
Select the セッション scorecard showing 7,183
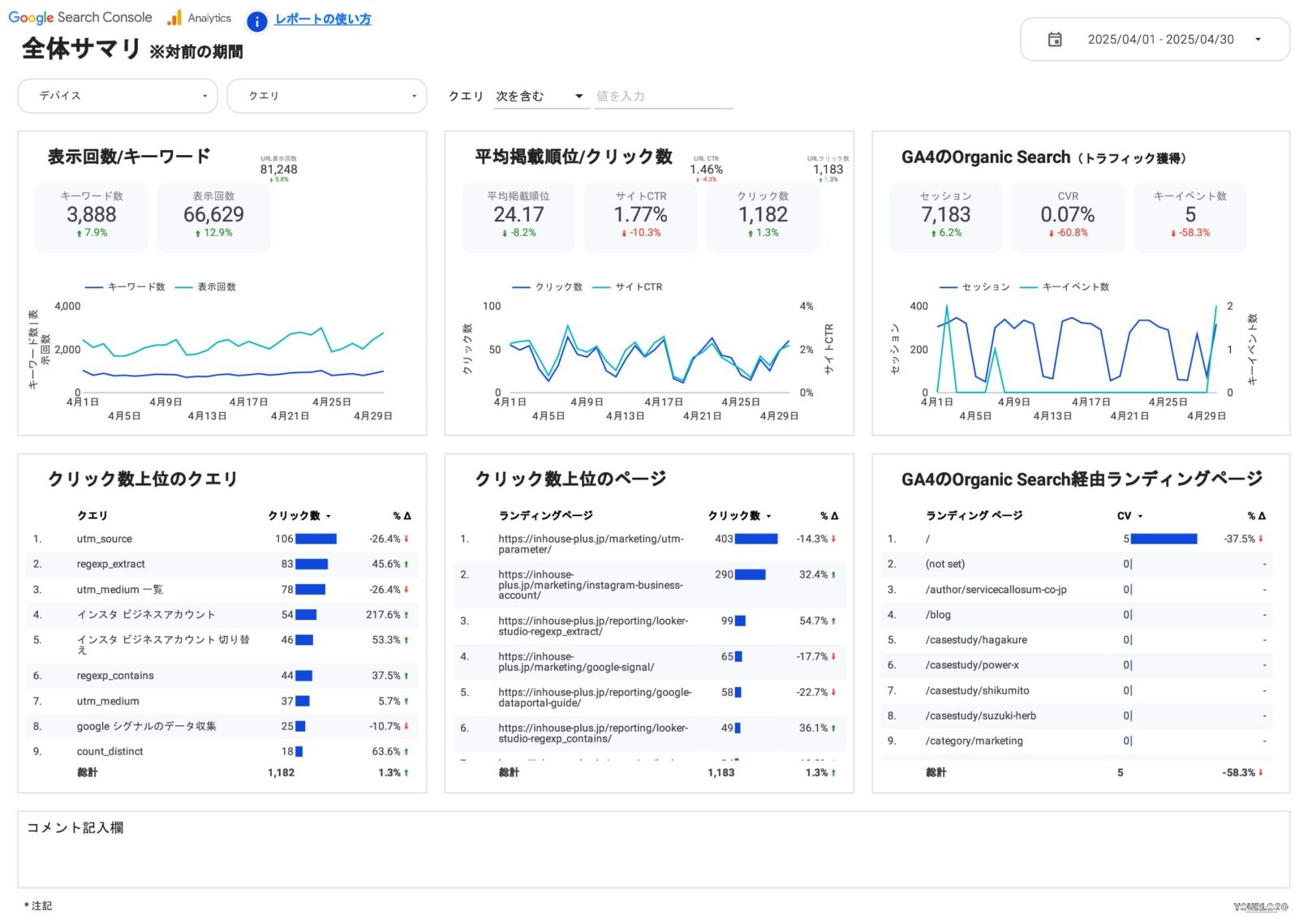click(x=945, y=217)
